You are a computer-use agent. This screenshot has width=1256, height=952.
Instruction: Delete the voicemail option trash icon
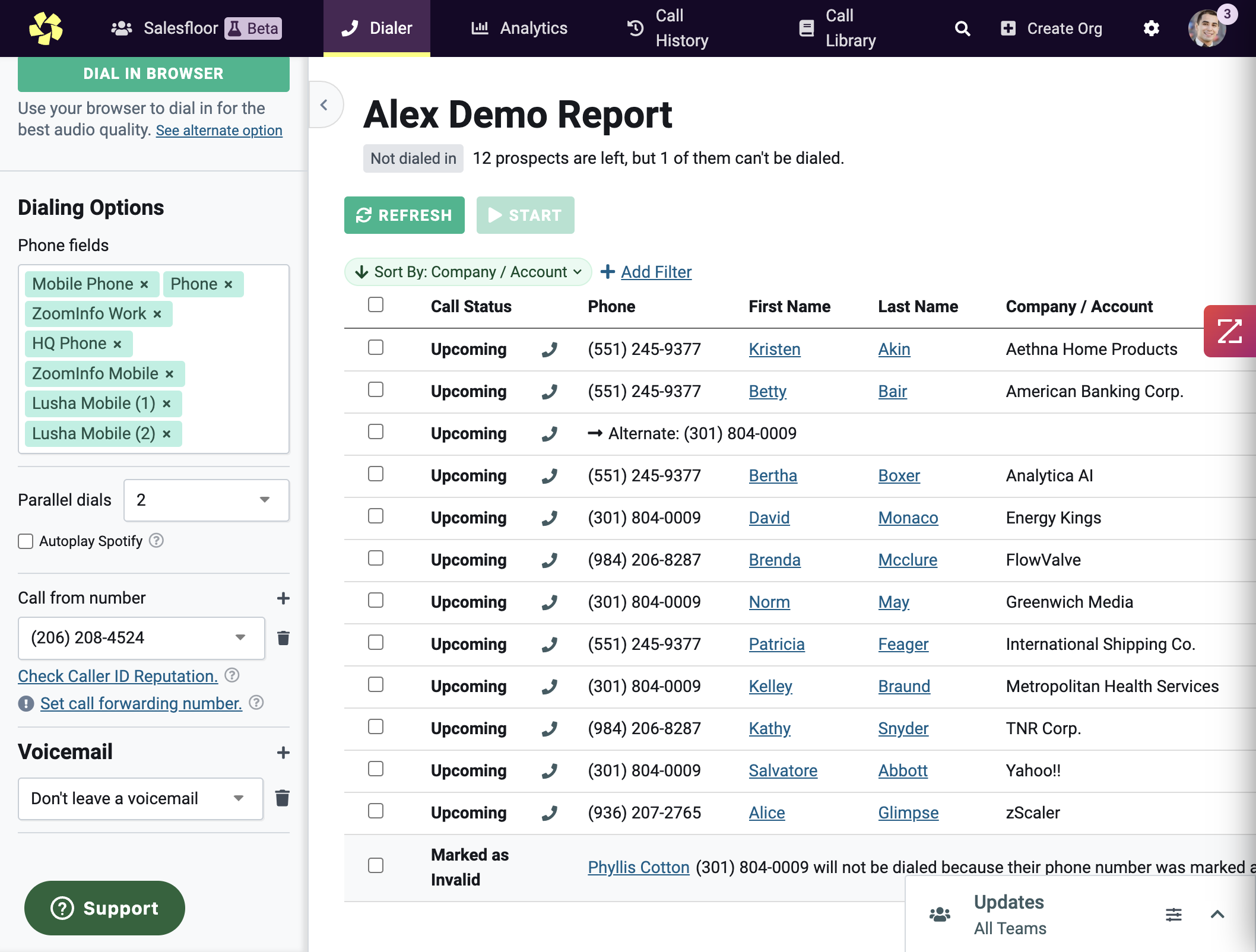click(283, 798)
